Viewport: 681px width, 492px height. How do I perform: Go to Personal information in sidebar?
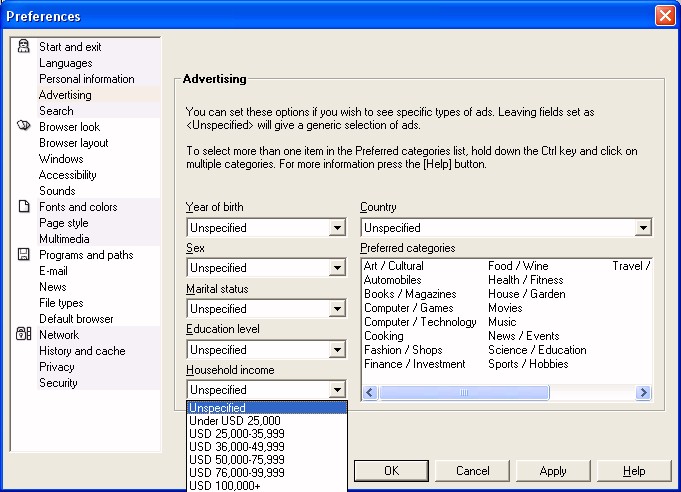click(86, 79)
